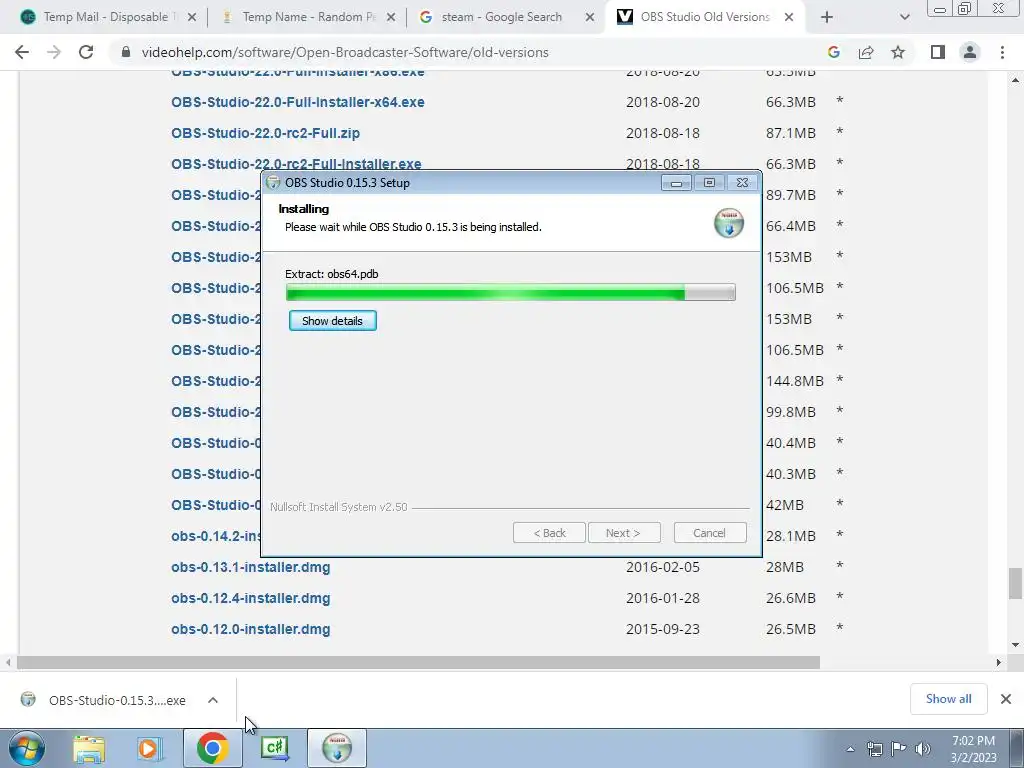The width and height of the screenshot is (1024, 768).
Task: Click the Chrome taskbar icon
Action: pyautogui.click(x=212, y=748)
